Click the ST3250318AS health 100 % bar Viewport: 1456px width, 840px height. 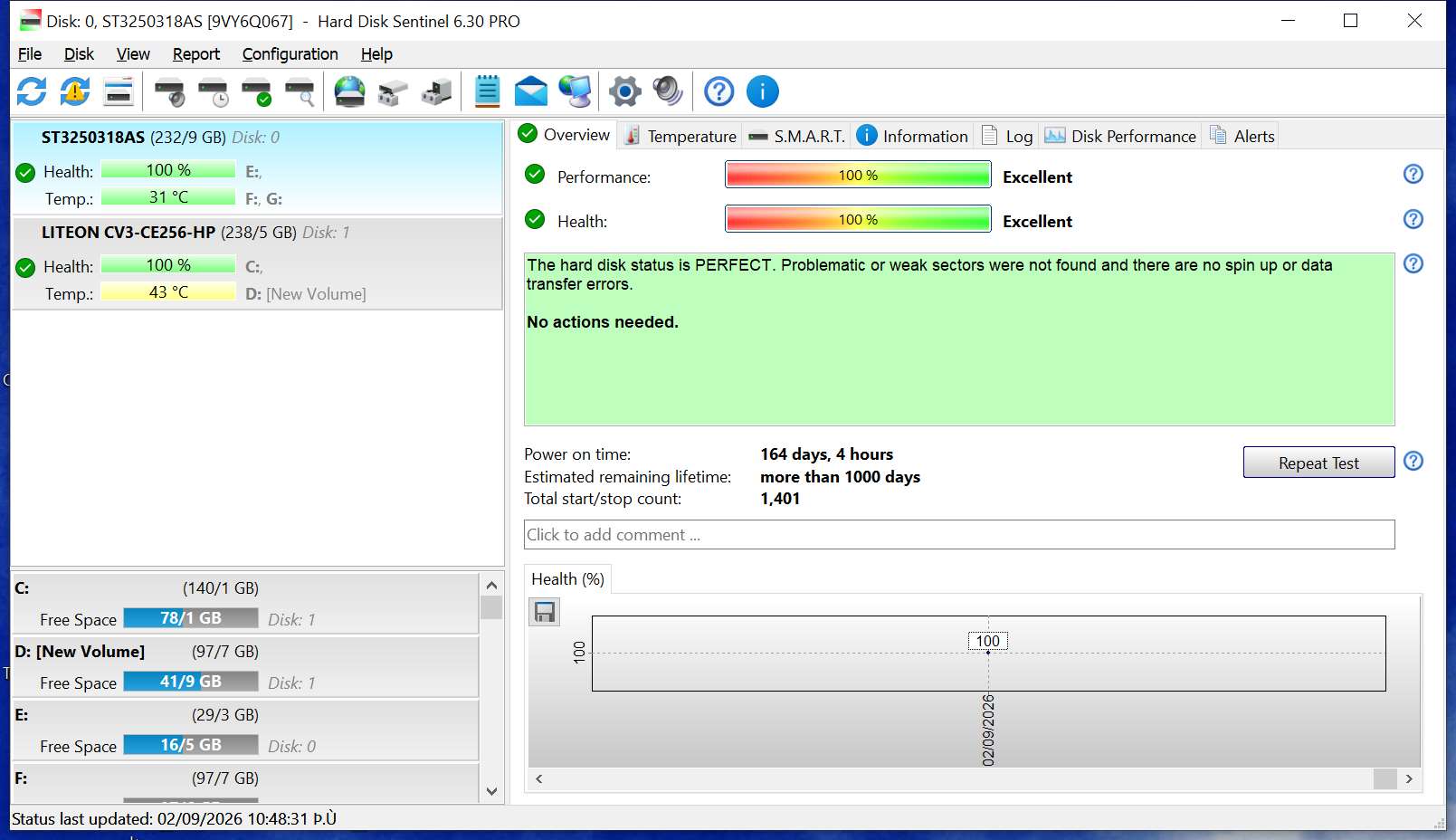(x=168, y=170)
